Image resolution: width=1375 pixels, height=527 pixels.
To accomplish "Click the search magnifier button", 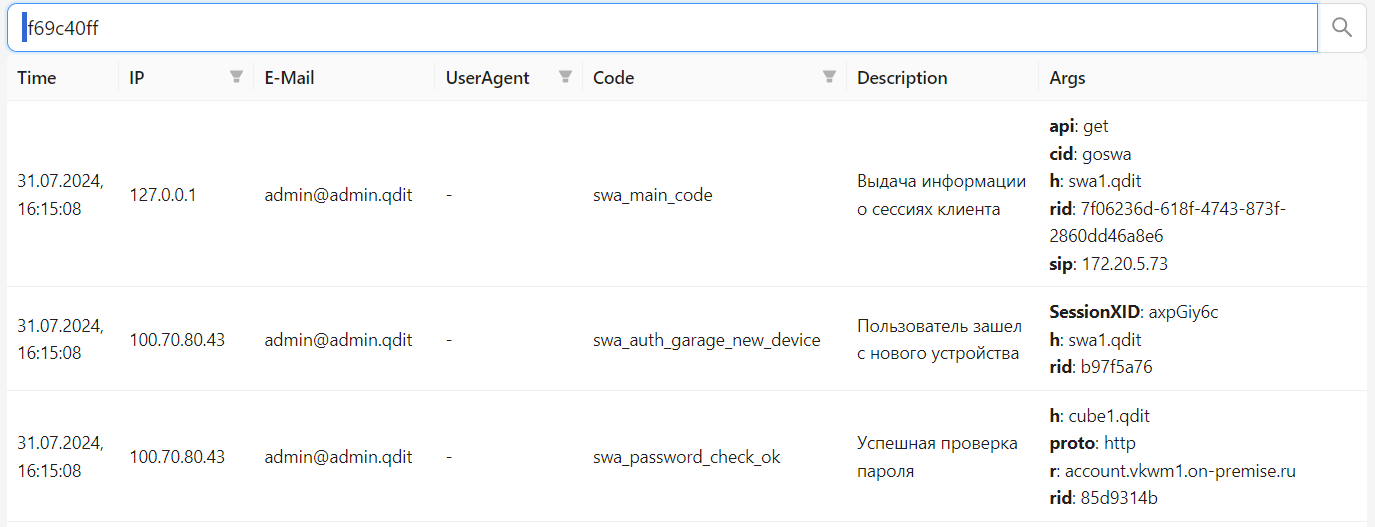I will point(1342,29).
